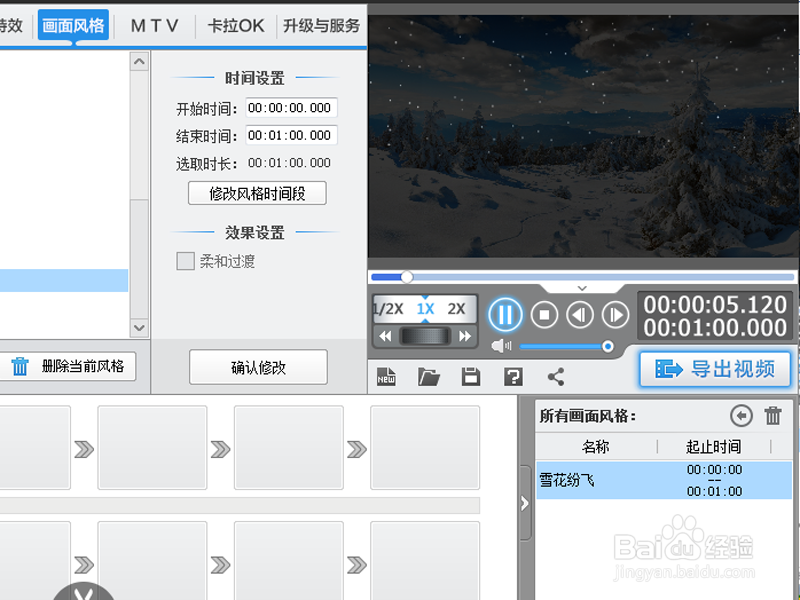Click the 名称 column header

[x=596, y=447]
